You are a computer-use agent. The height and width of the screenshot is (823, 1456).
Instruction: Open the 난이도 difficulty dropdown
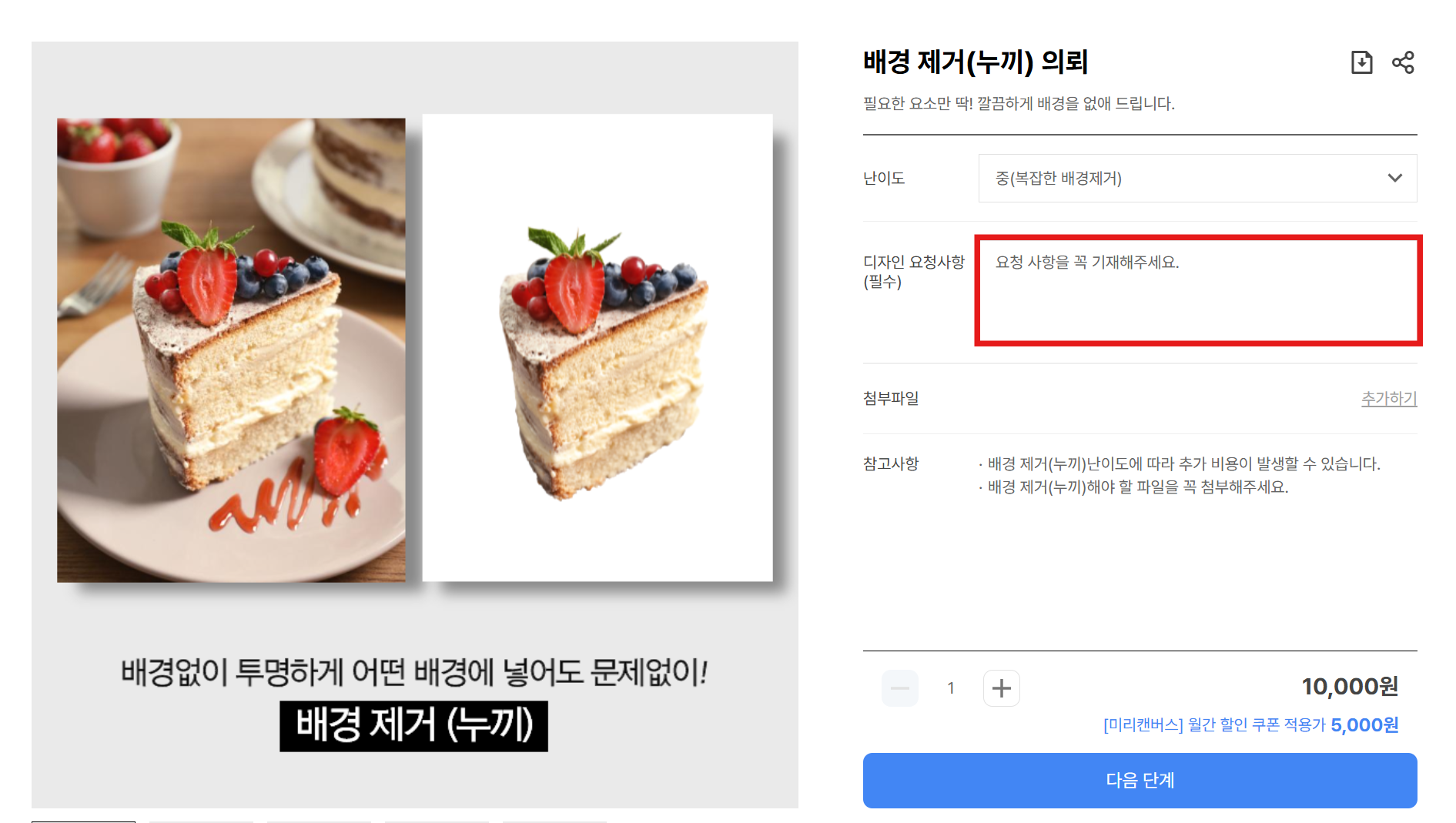tap(1197, 178)
